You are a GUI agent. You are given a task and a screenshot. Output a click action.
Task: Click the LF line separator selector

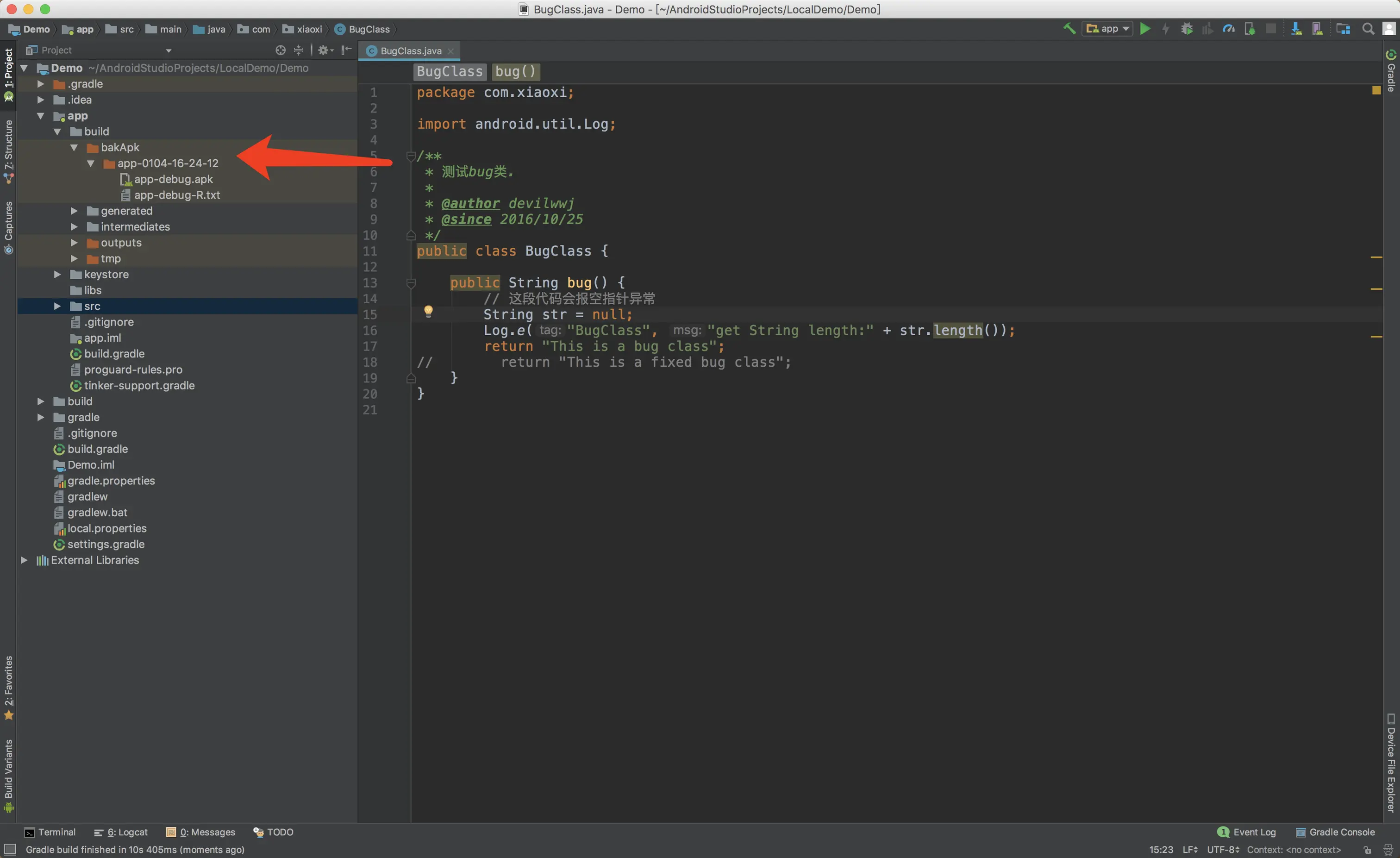[x=1190, y=850]
